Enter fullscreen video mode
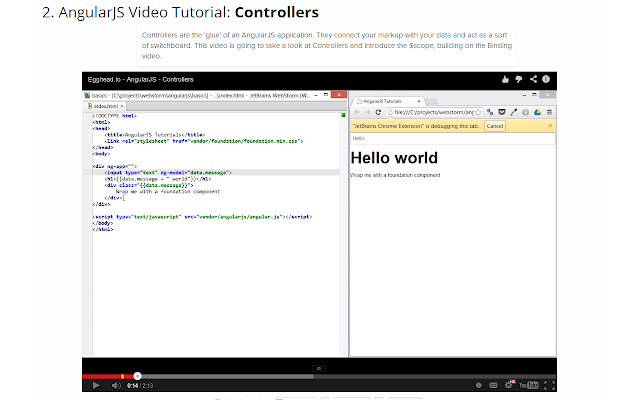Screen dimensions: 640x400 548,385
